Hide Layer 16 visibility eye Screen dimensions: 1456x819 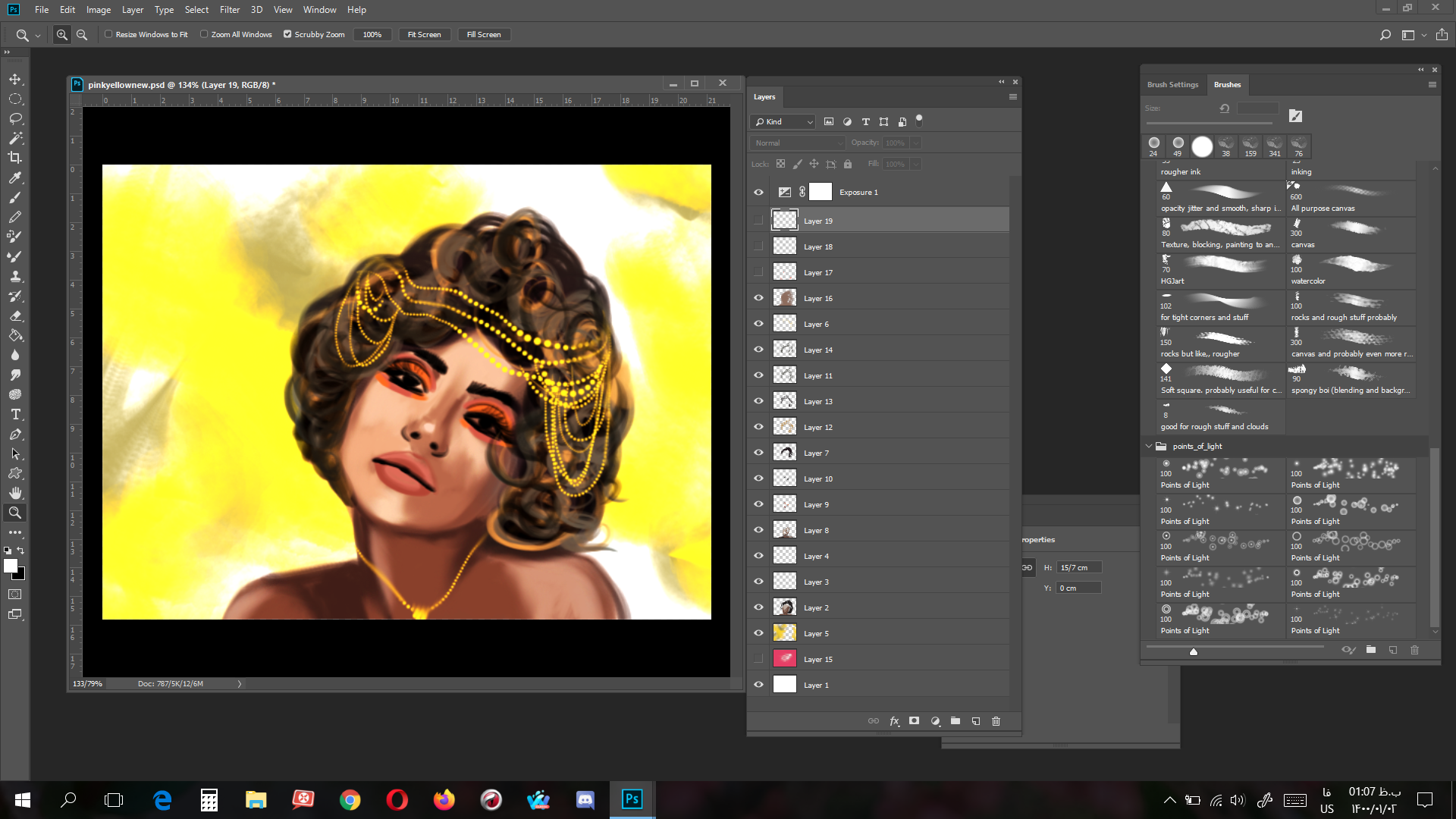pyautogui.click(x=758, y=298)
